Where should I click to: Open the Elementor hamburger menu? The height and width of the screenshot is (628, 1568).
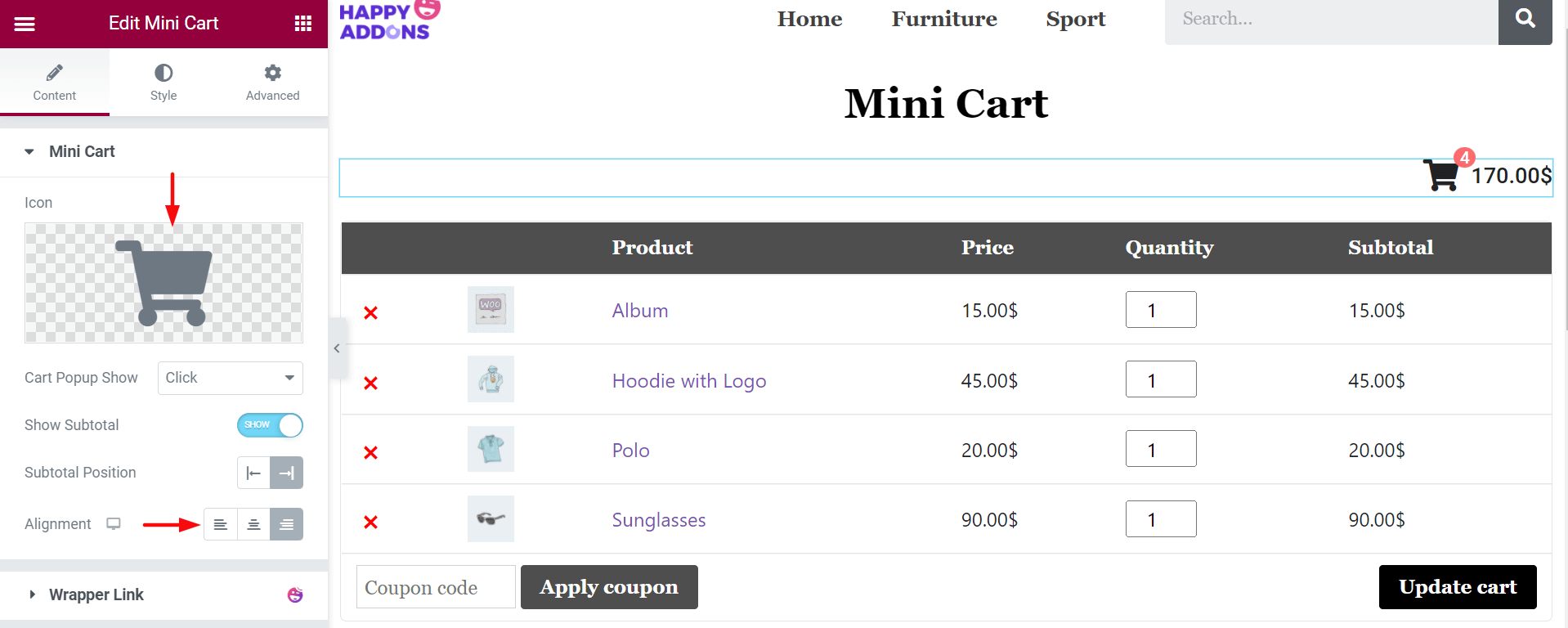[25, 24]
